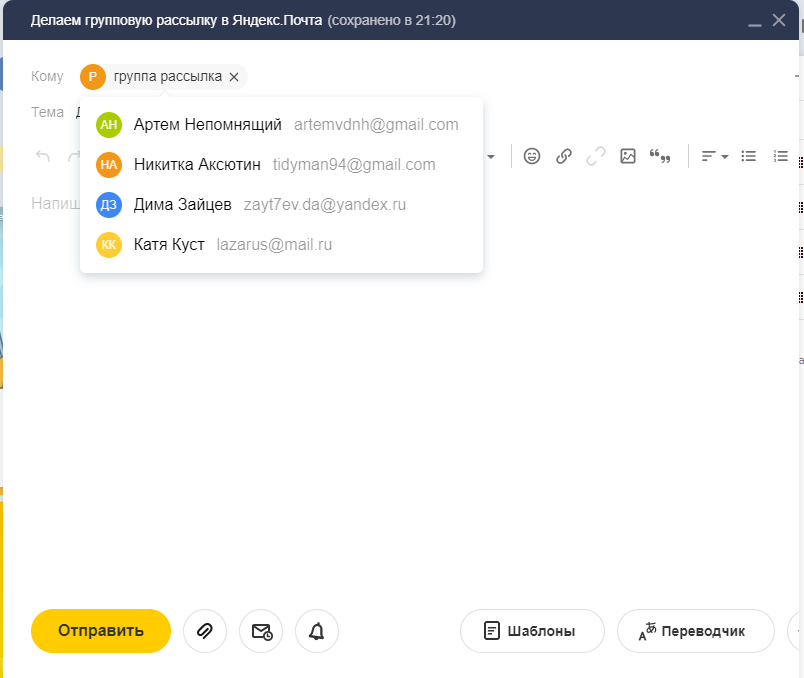
Task: Open the Переводчик translator button
Action: pos(696,631)
